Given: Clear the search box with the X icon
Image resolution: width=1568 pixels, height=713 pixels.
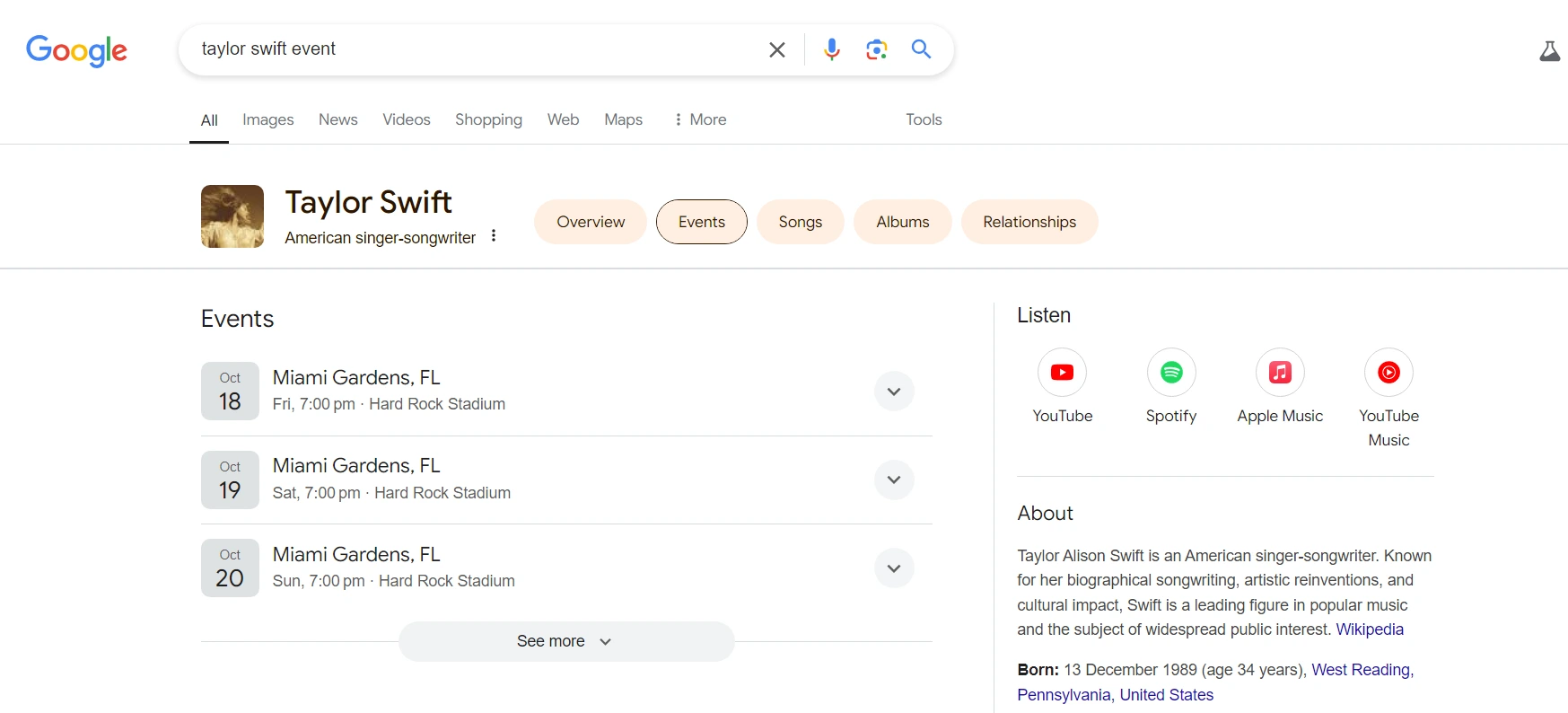Looking at the screenshot, I should point(777,49).
